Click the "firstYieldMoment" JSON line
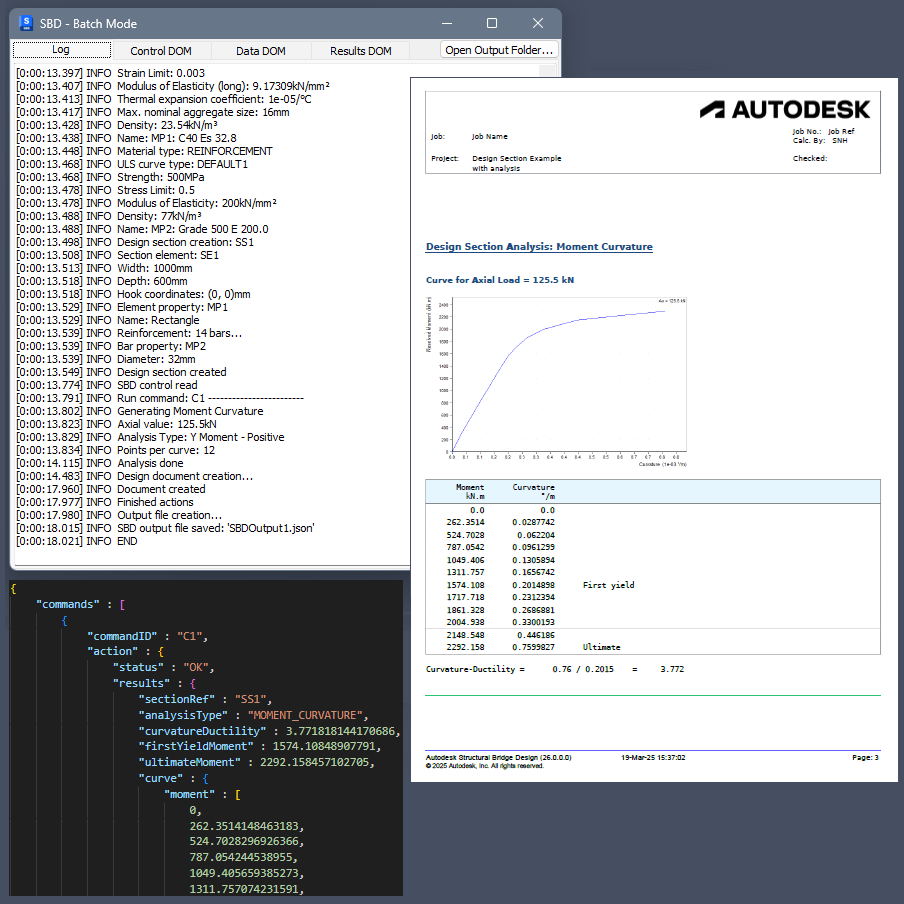904x904 pixels. pos(260,747)
